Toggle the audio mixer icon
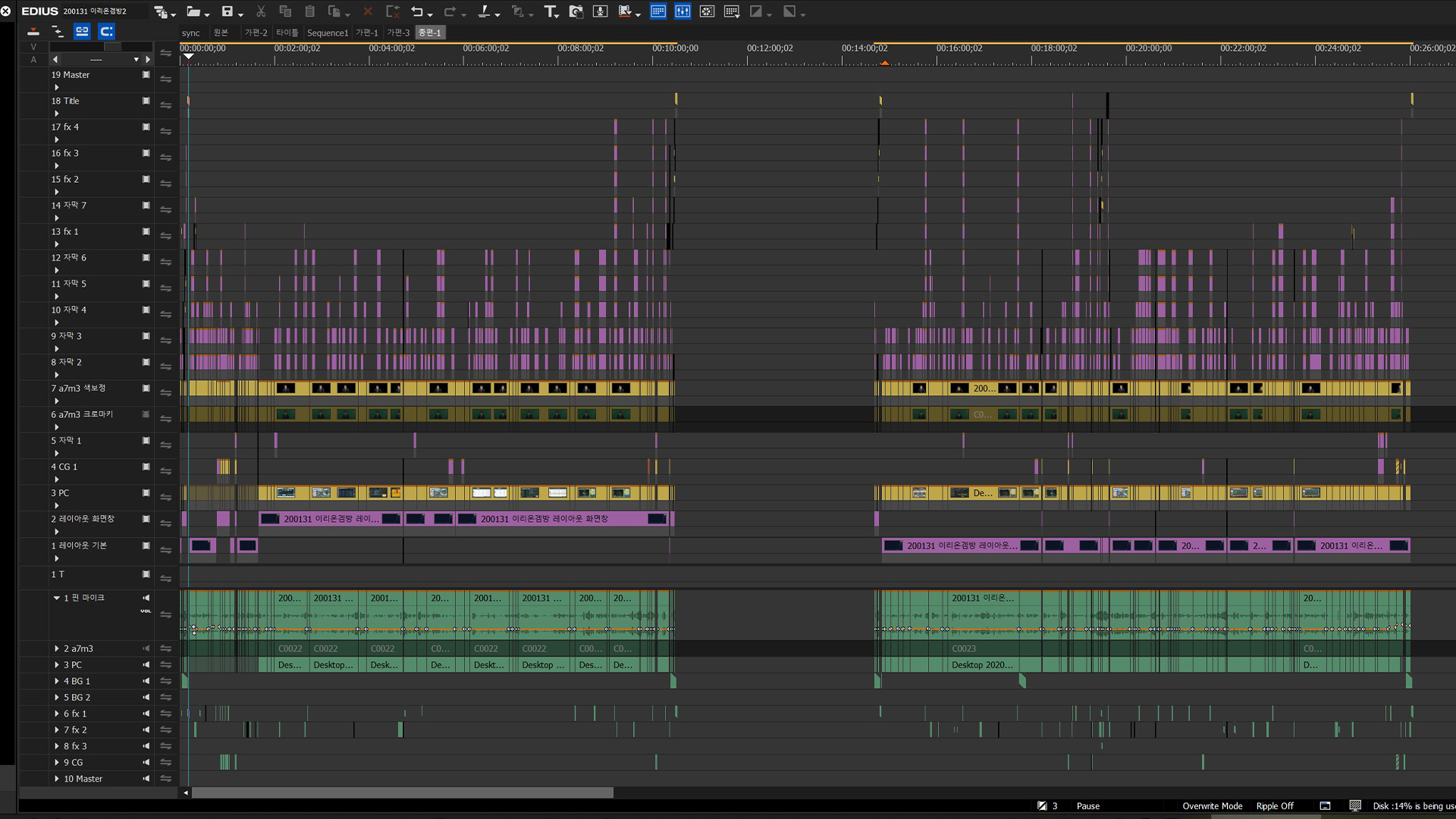Viewport: 1456px width, 819px height. pos(682,11)
